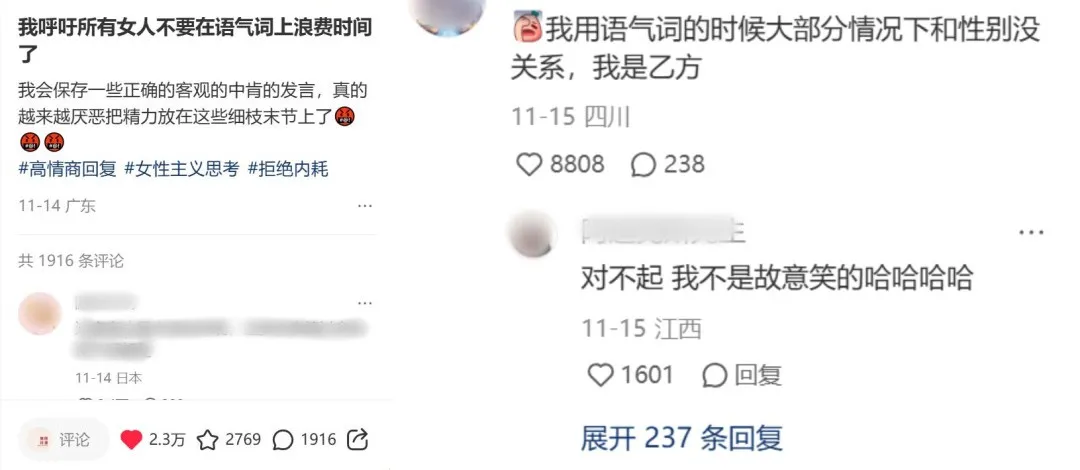Select the post title text about 语气词
The height and width of the screenshot is (470, 1080).
(195, 39)
